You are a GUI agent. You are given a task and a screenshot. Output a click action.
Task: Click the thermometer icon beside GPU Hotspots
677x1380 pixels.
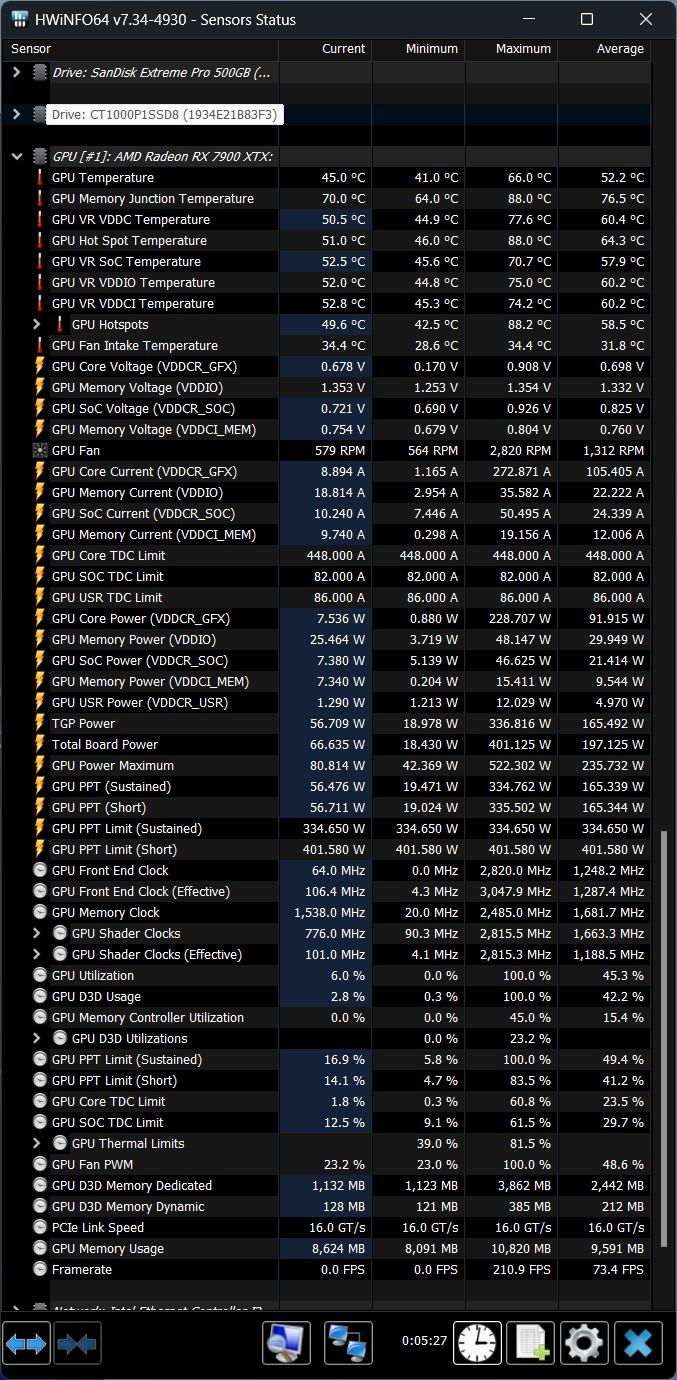point(60,324)
